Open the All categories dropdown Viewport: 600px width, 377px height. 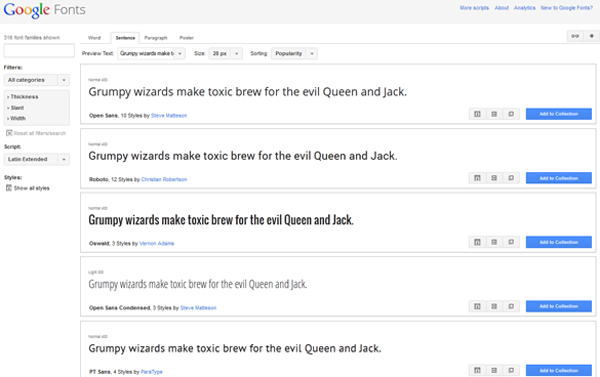(37, 80)
